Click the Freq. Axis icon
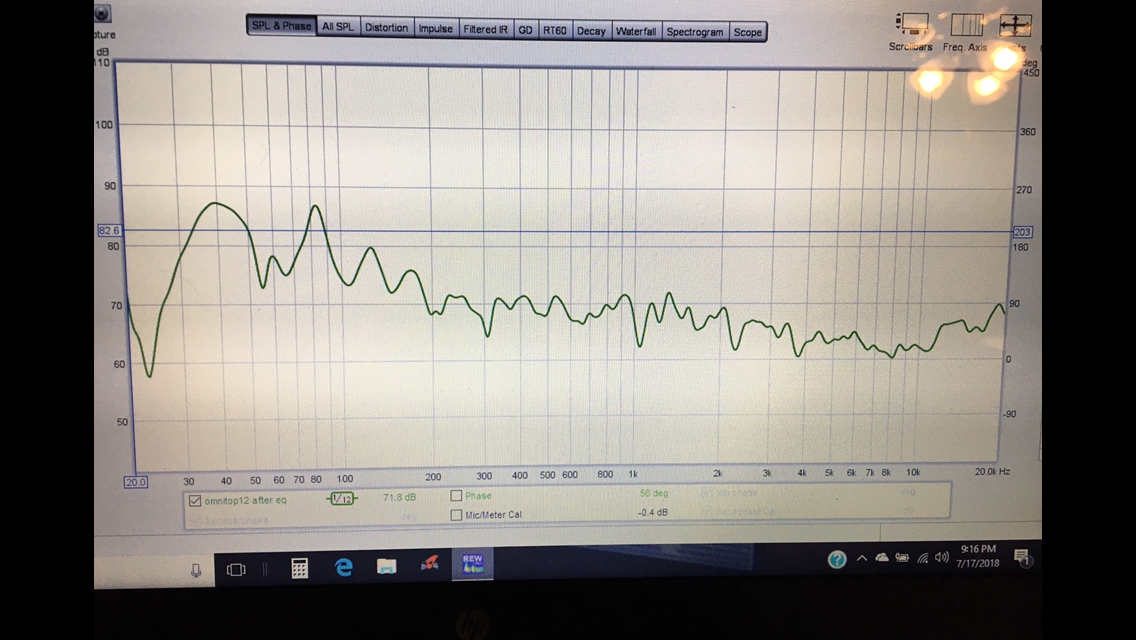 point(966,25)
